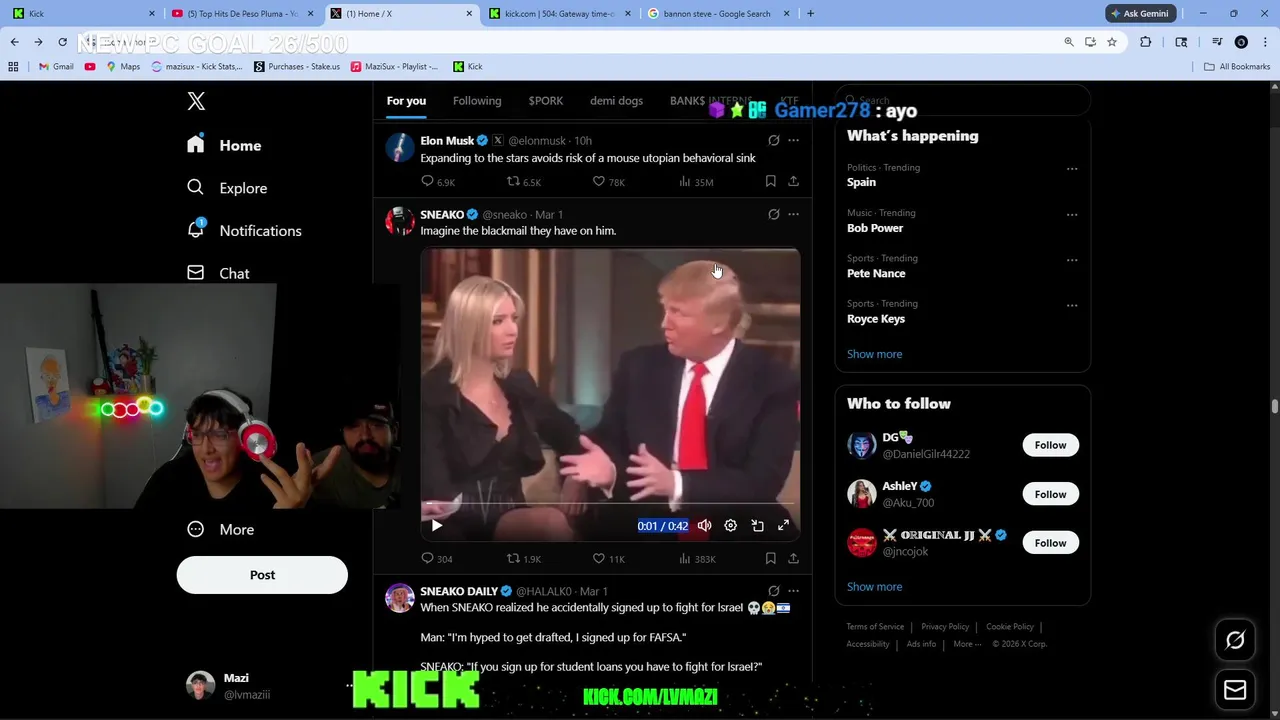Open the Privacy Policy link
1280x720 pixels.
(945, 627)
